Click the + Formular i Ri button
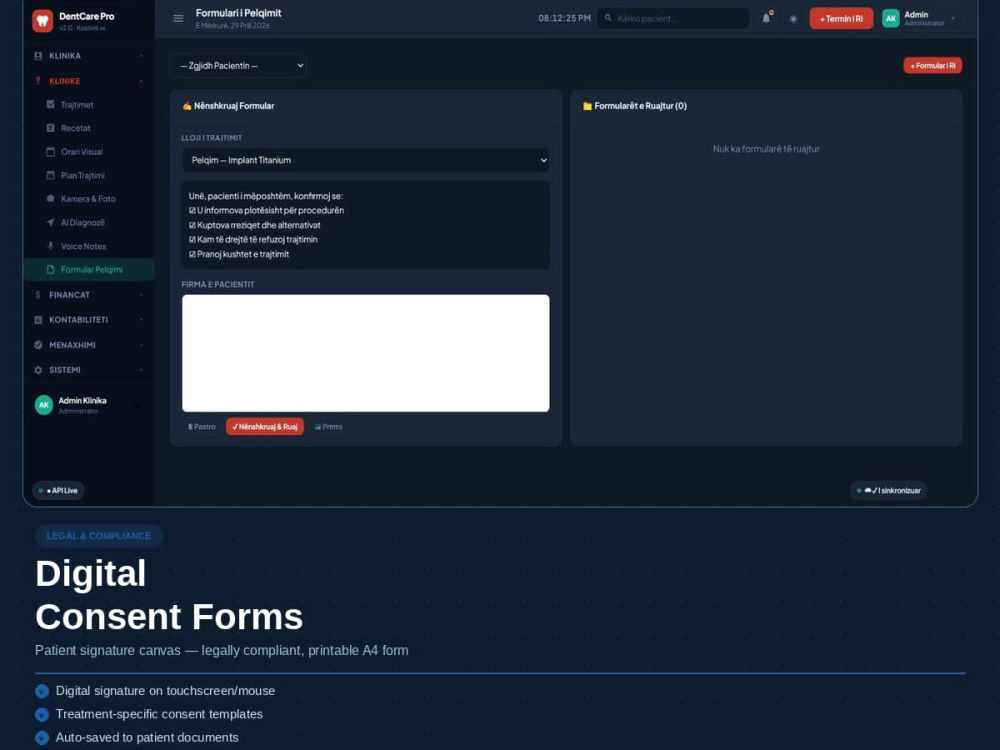 tap(932, 66)
